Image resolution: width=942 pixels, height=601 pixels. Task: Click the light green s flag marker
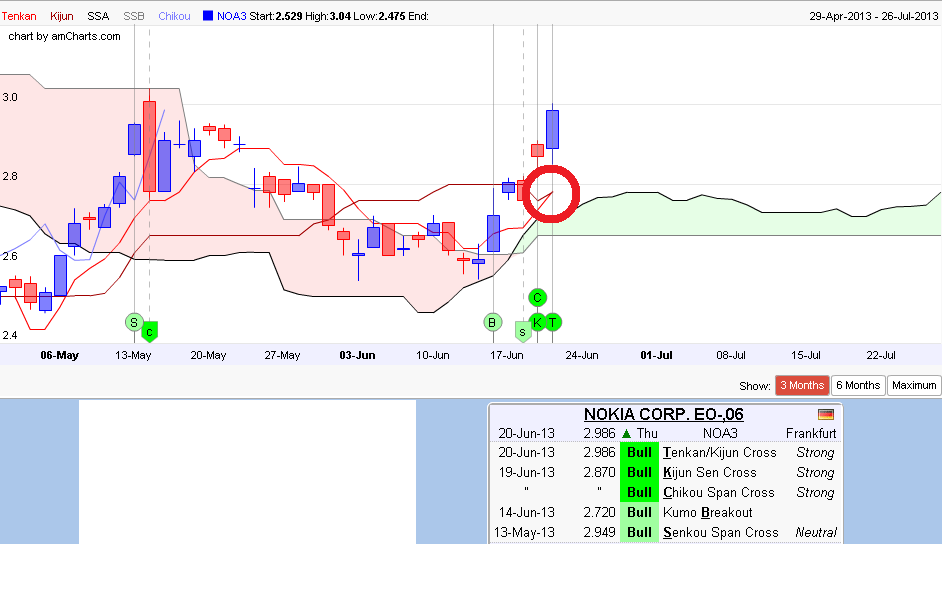[x=523, y=331]
